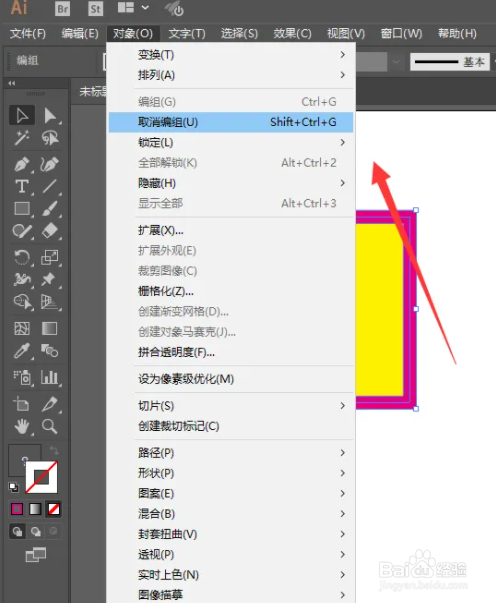Set paint mode to Color
This screenshot has width=496, height=603.
(17, 509)
